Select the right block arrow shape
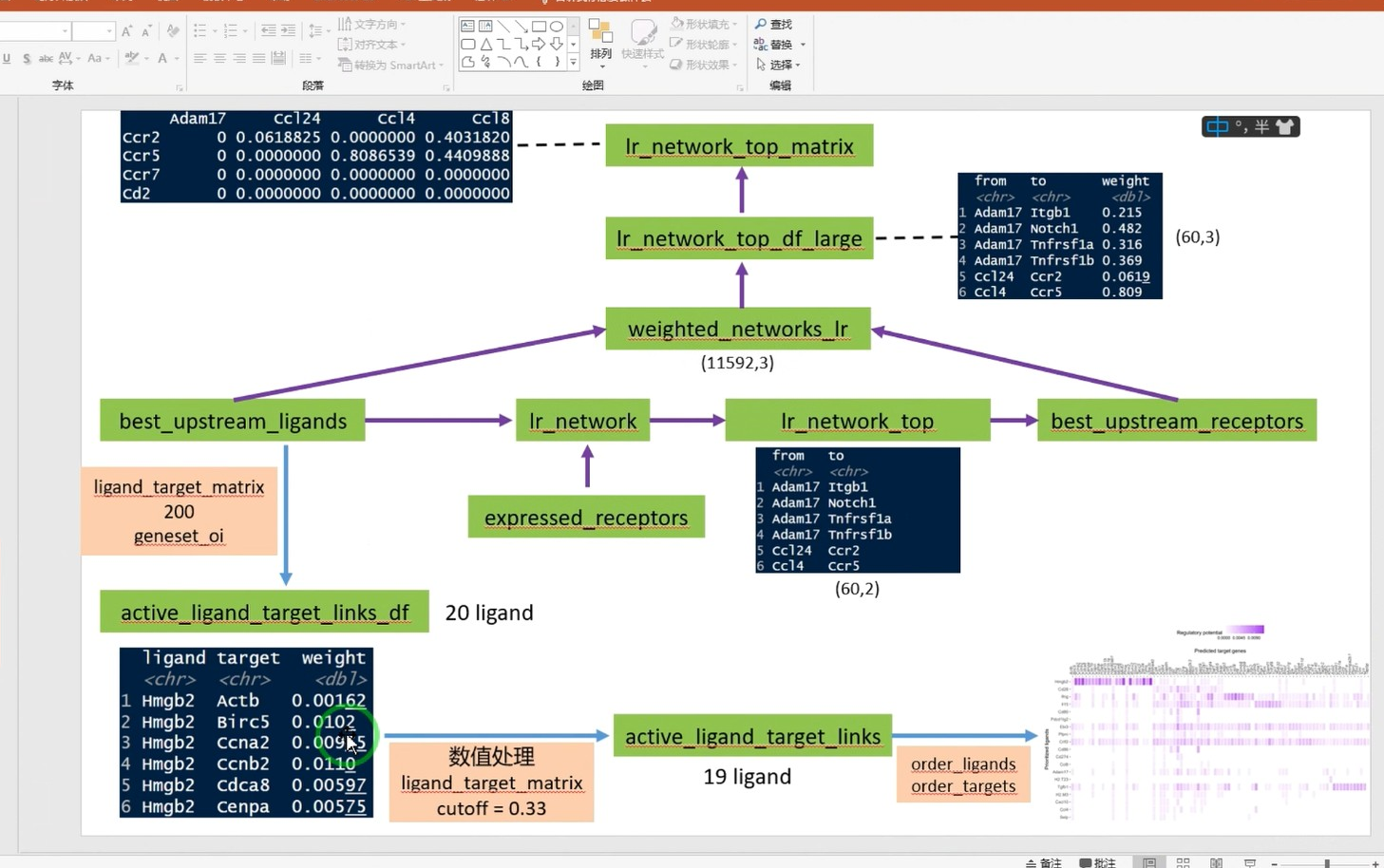Viewport: 1384px width, 868px height. tap(539, 44)
